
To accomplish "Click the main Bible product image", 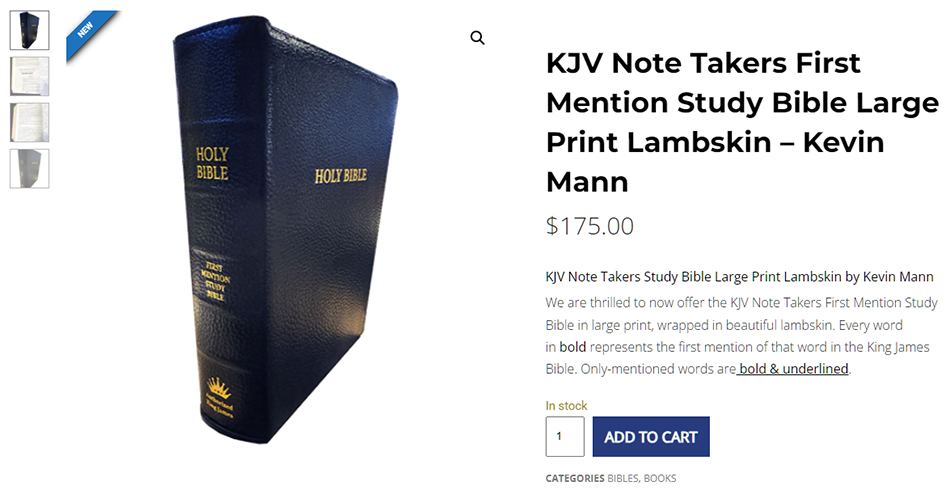I will (x=285, y=230).
